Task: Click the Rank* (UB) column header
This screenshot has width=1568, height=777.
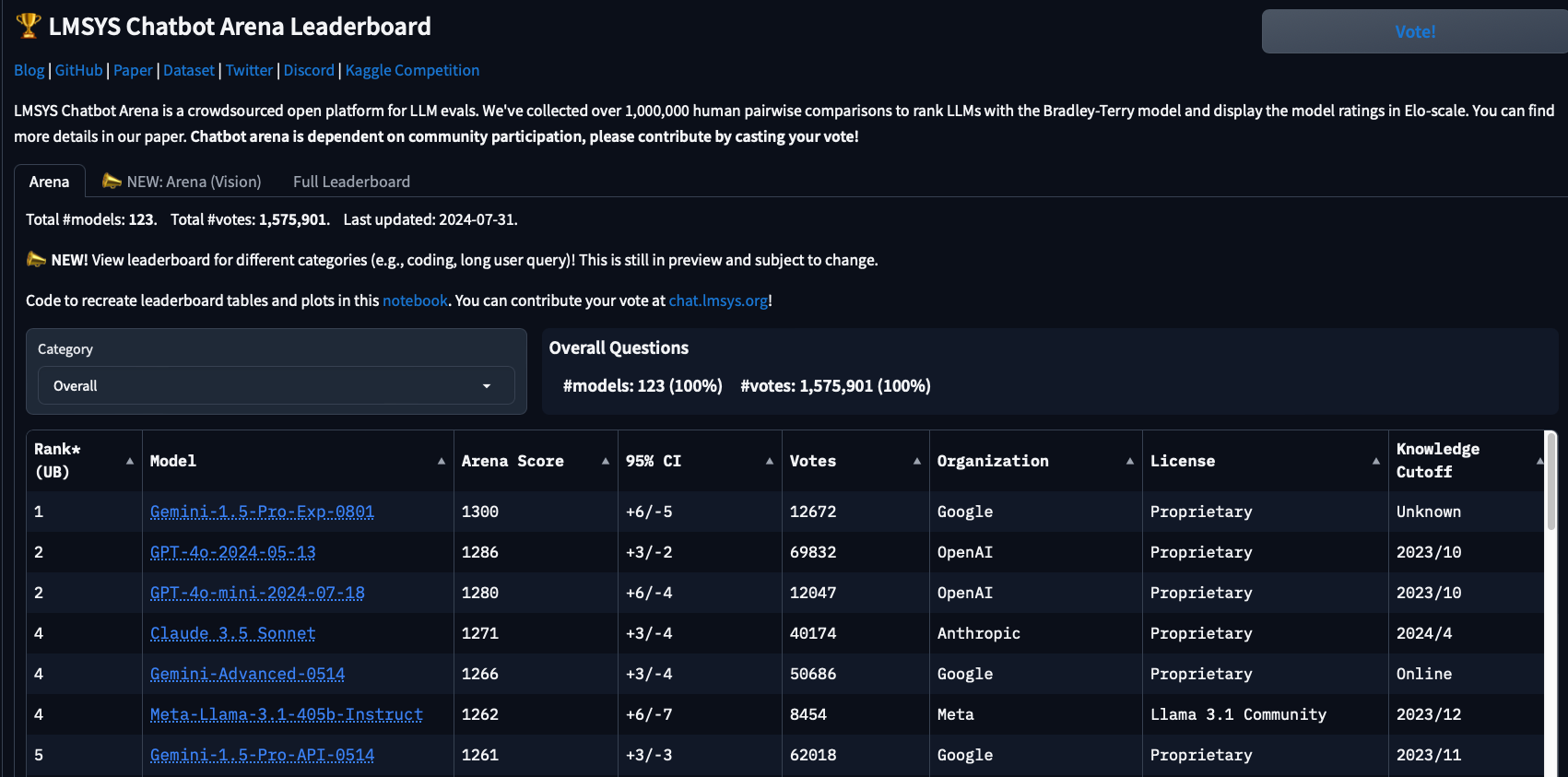Action: coord(84,461)
